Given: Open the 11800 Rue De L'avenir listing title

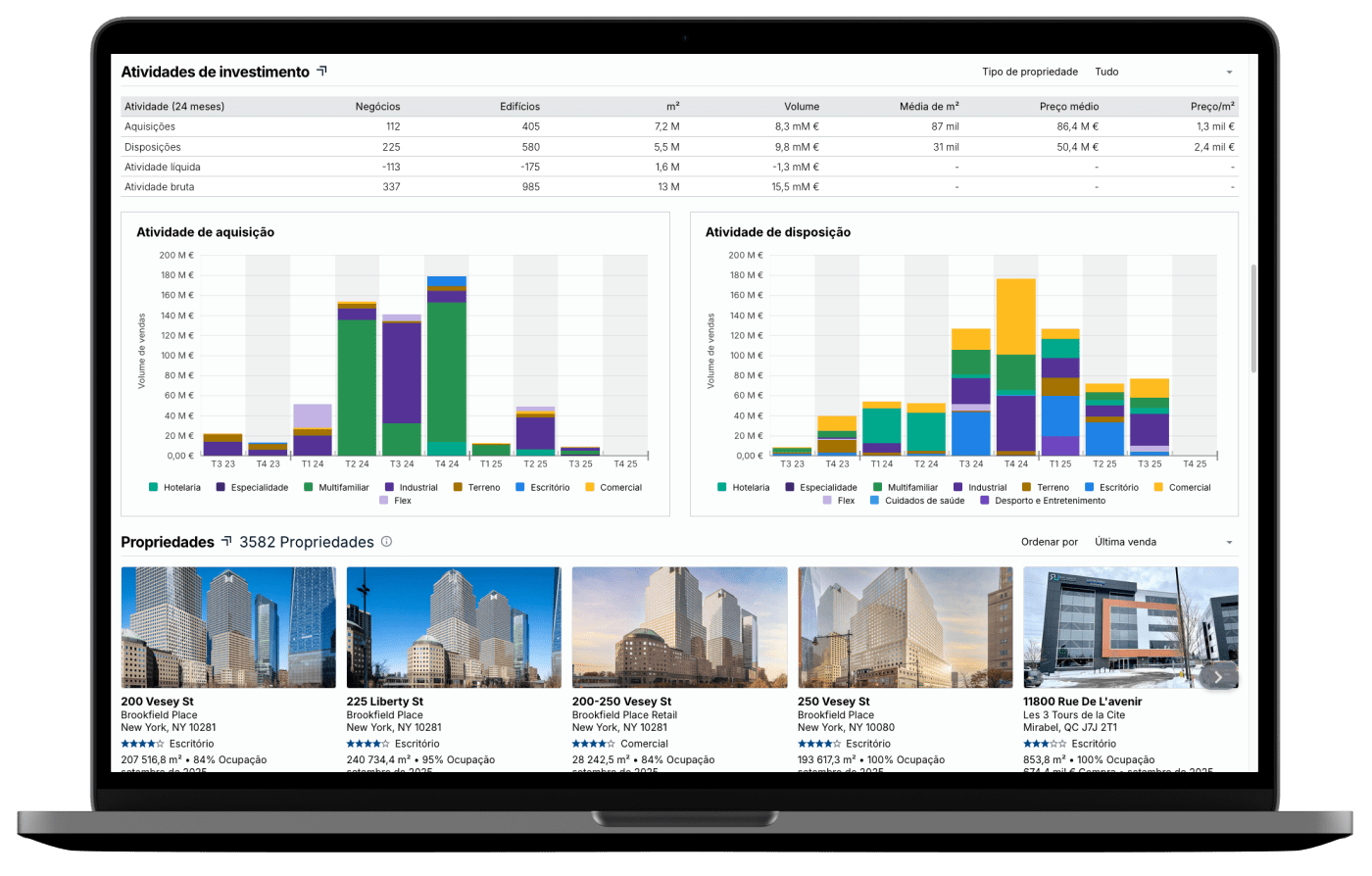Looking at the screenshot, I should [1082, 702].
